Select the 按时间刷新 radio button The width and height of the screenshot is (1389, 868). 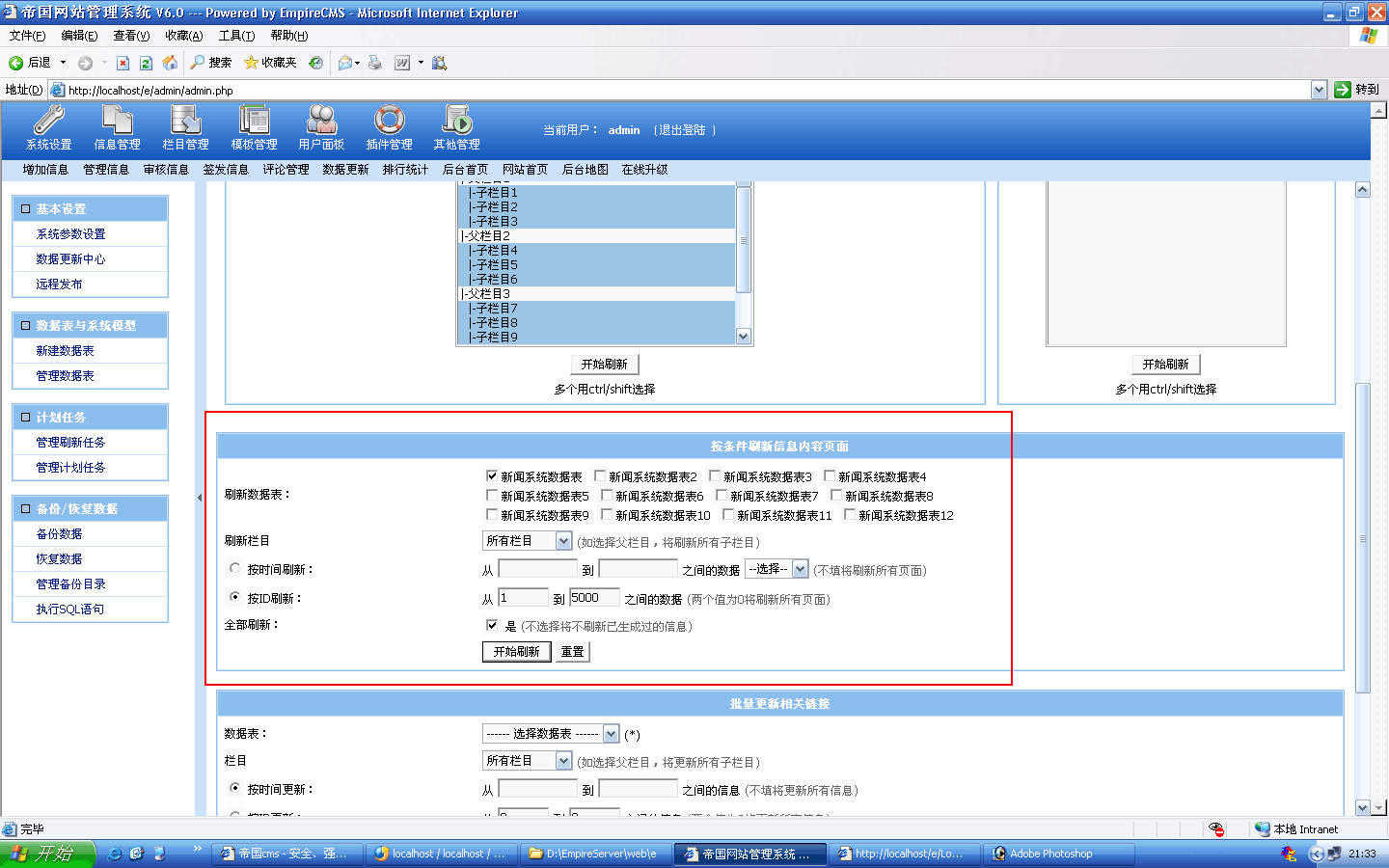click(x=234, y=569)
